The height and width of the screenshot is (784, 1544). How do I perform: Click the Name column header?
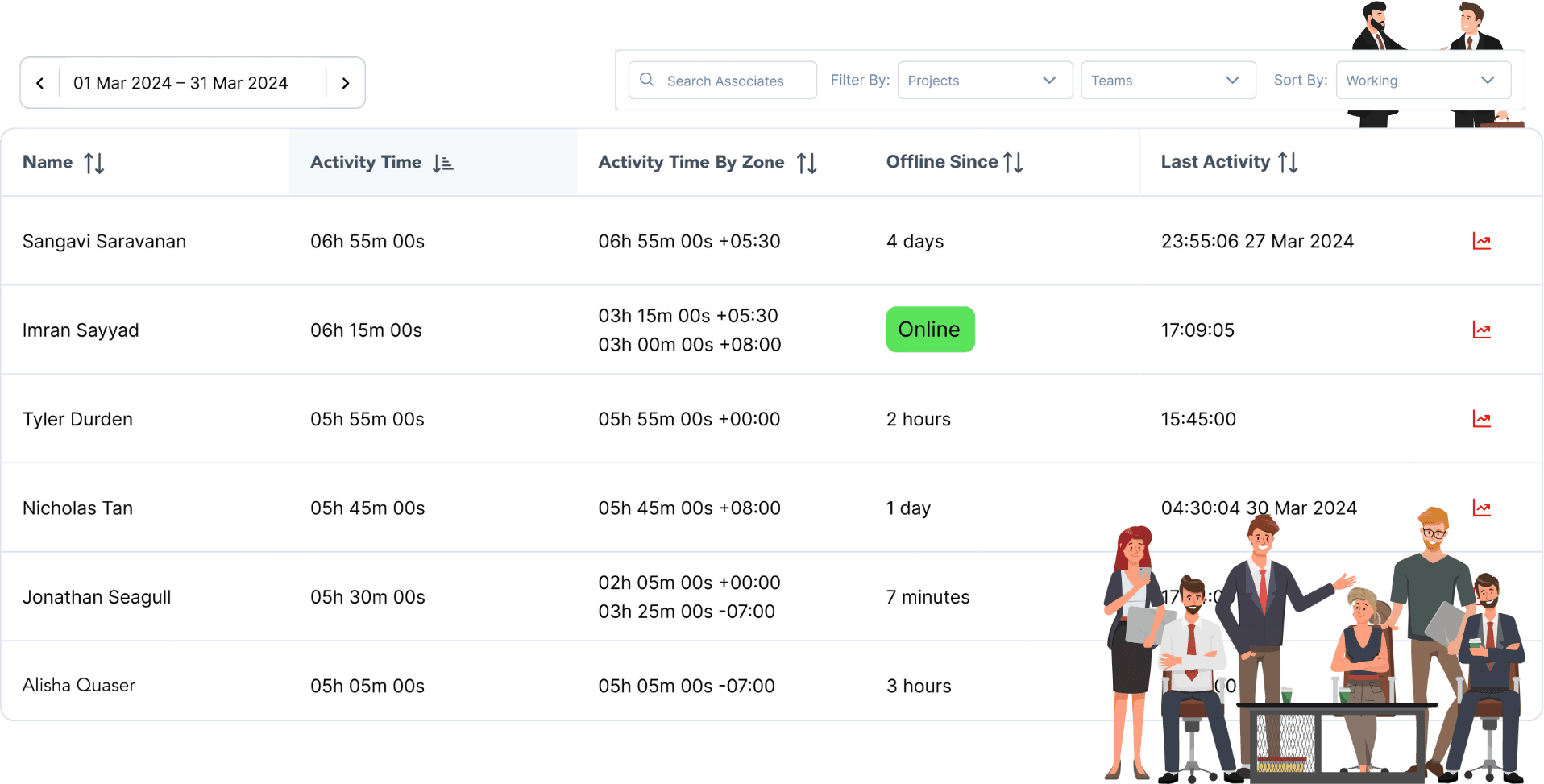(145, 162)
